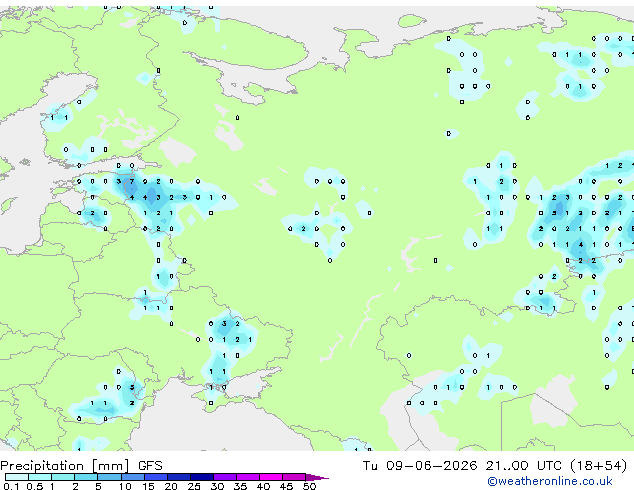Screen dimensions: 634x490
Task: Select the legend swatch between 15 and 20
Action: 156,477
